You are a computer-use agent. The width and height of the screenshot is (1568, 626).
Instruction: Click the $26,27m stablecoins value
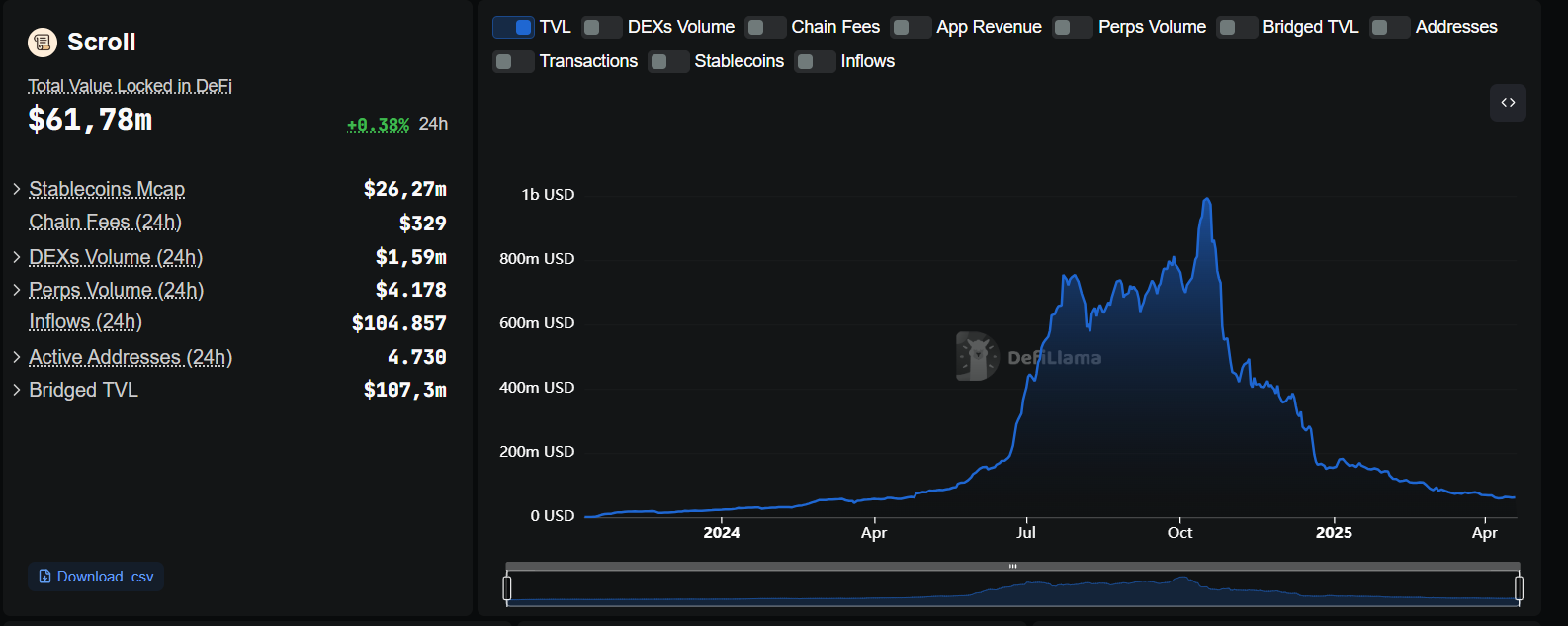point(405,189)
